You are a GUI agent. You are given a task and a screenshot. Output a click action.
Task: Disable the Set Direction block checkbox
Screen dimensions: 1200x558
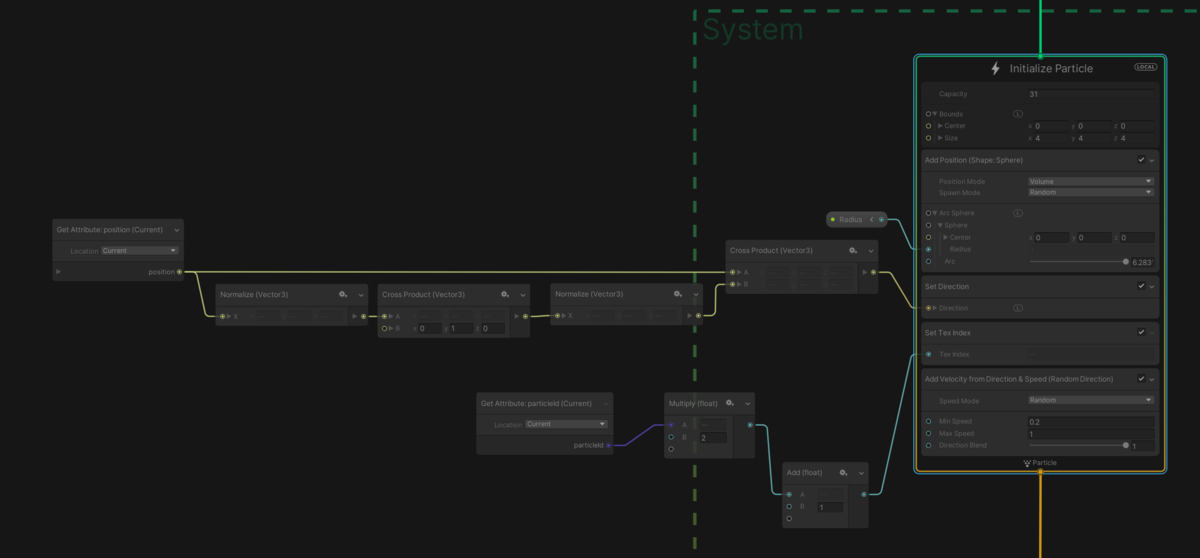tap(1141, 286)
